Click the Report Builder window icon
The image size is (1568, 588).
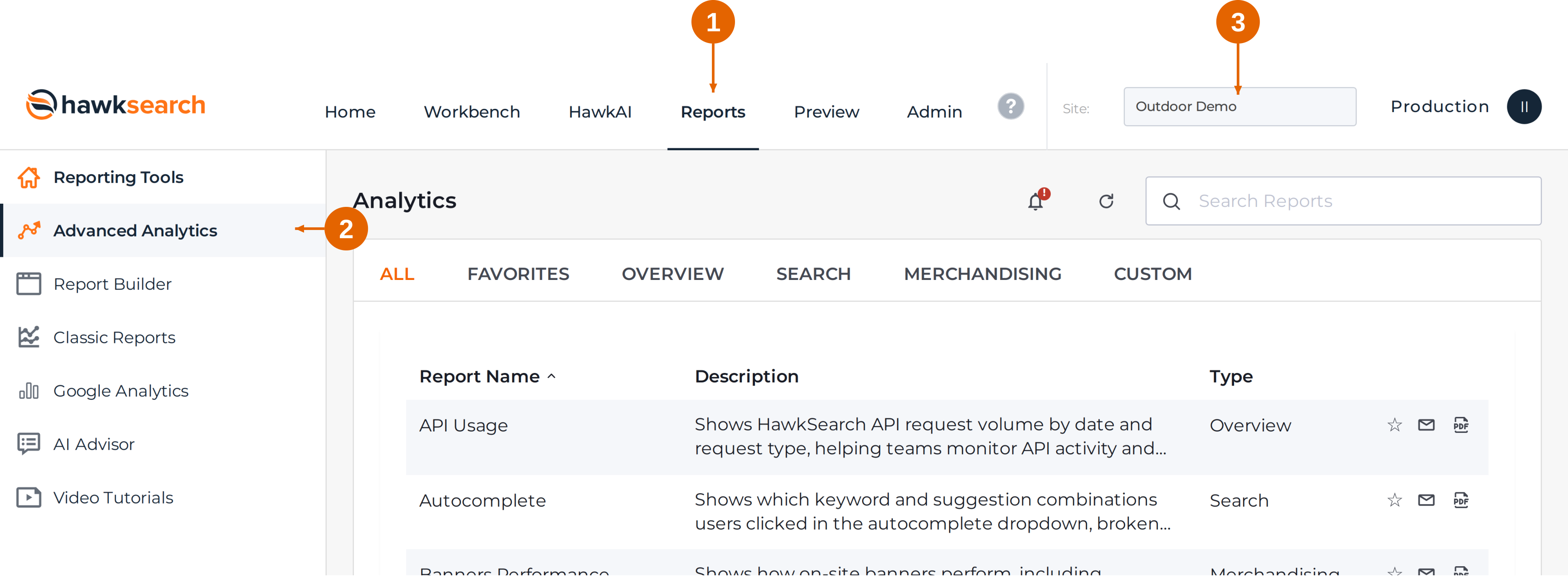click(29, 284)
